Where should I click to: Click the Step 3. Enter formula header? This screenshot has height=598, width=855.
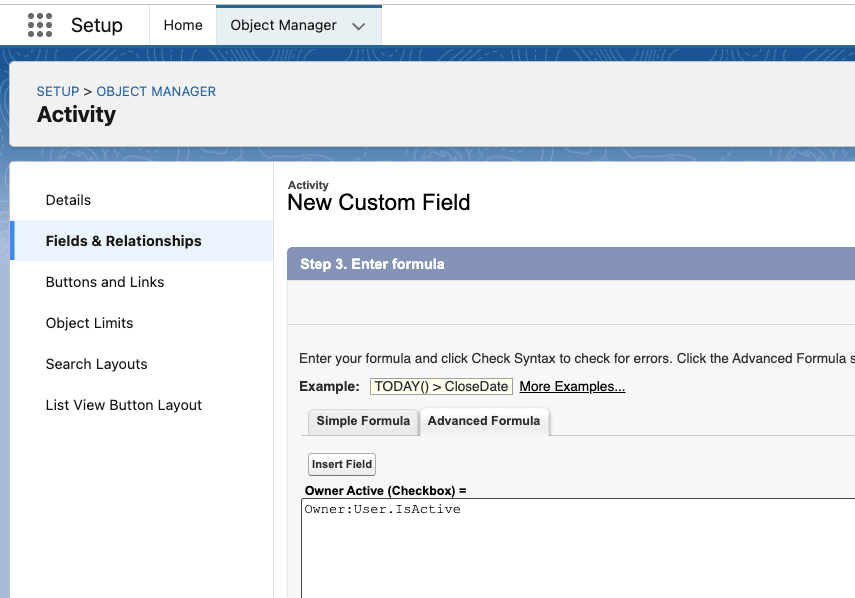pos(372,264)
